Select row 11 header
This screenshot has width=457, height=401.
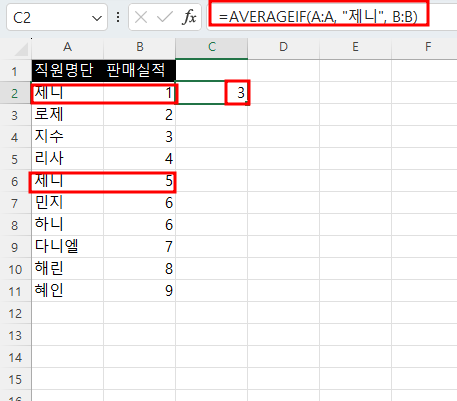click(15, 291)
